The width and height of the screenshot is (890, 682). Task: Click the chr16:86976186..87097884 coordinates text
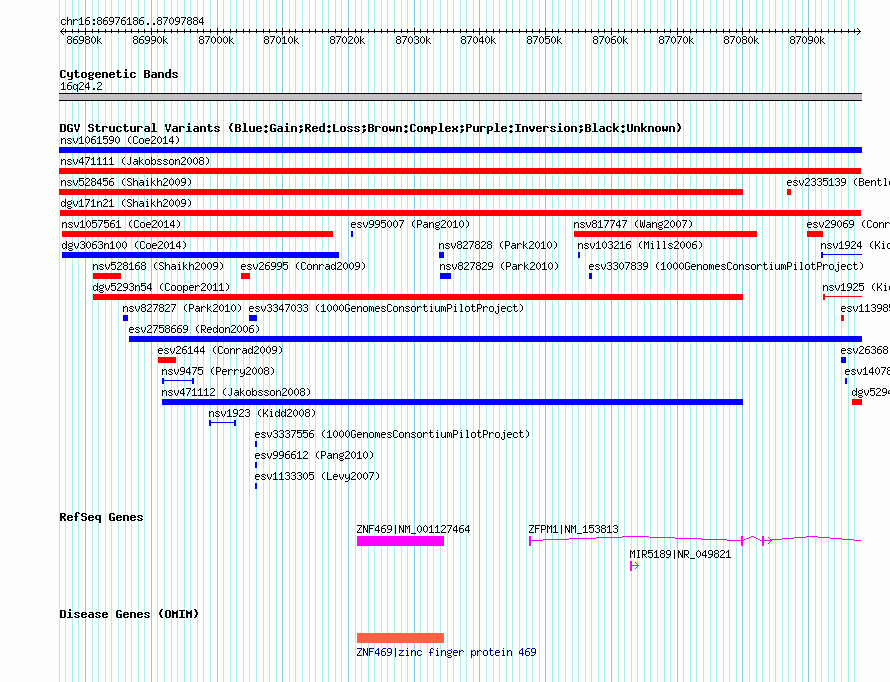(x=132, y=21)
